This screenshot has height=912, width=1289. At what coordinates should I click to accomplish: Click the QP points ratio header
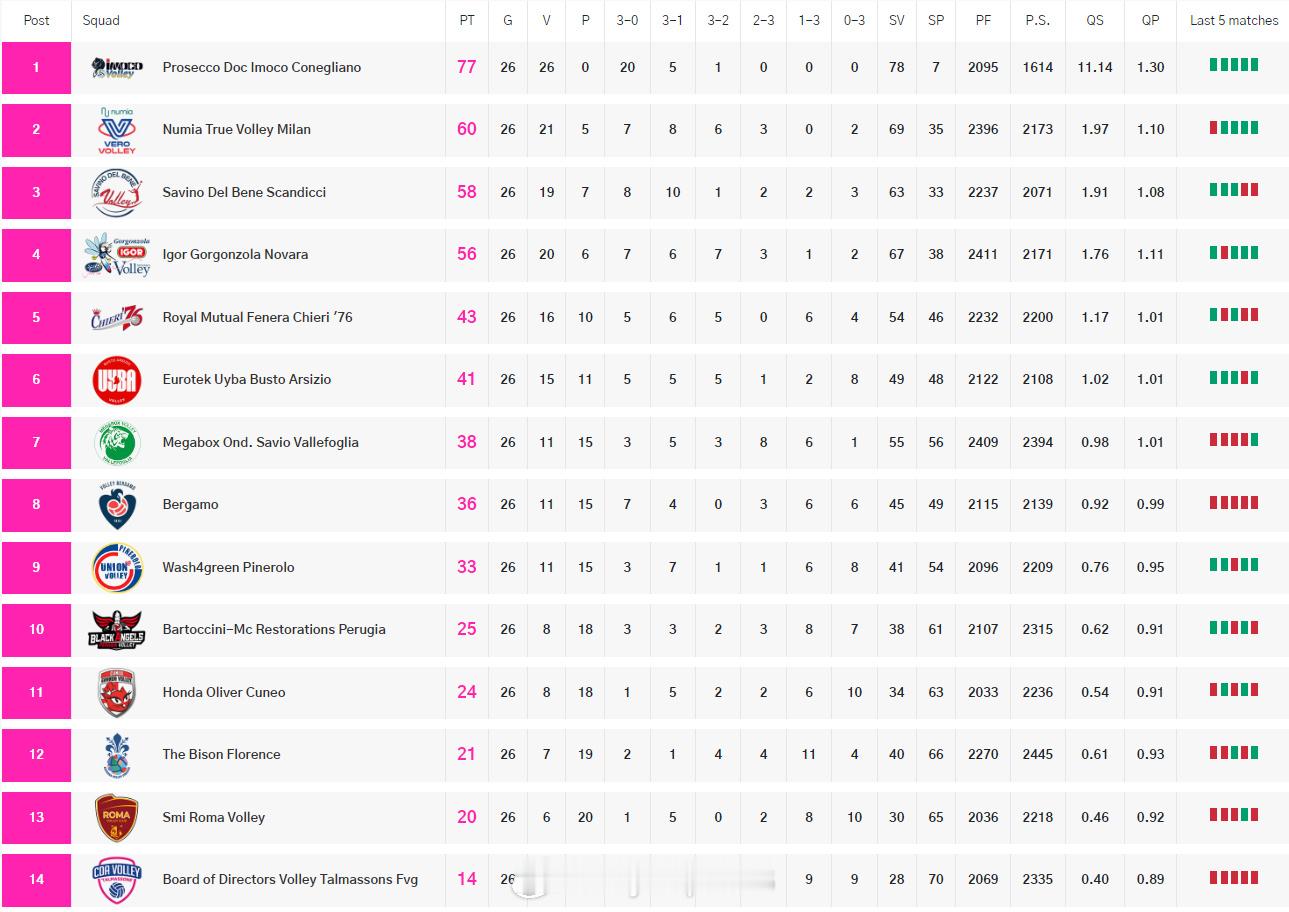[x=1151, y=20]
